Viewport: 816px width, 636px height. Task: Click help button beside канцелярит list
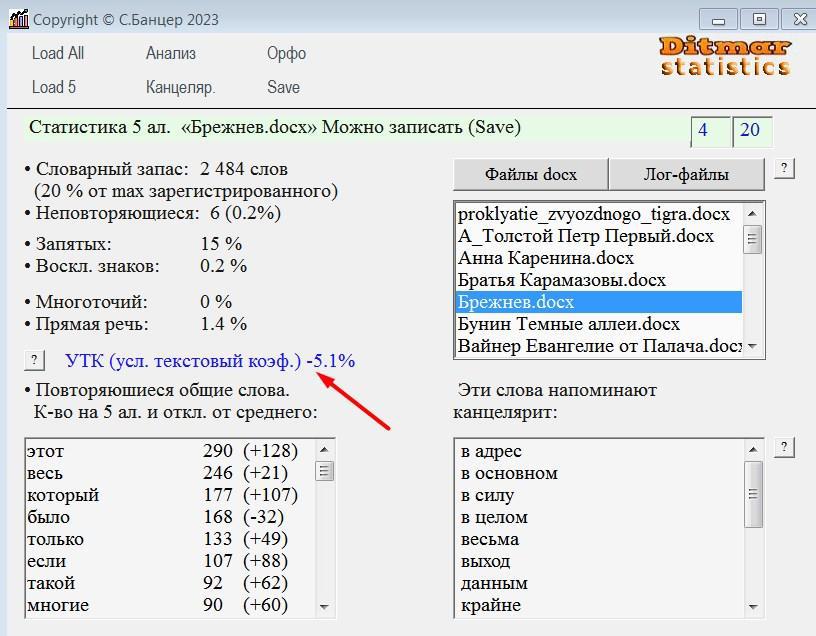tap(785, 447)
